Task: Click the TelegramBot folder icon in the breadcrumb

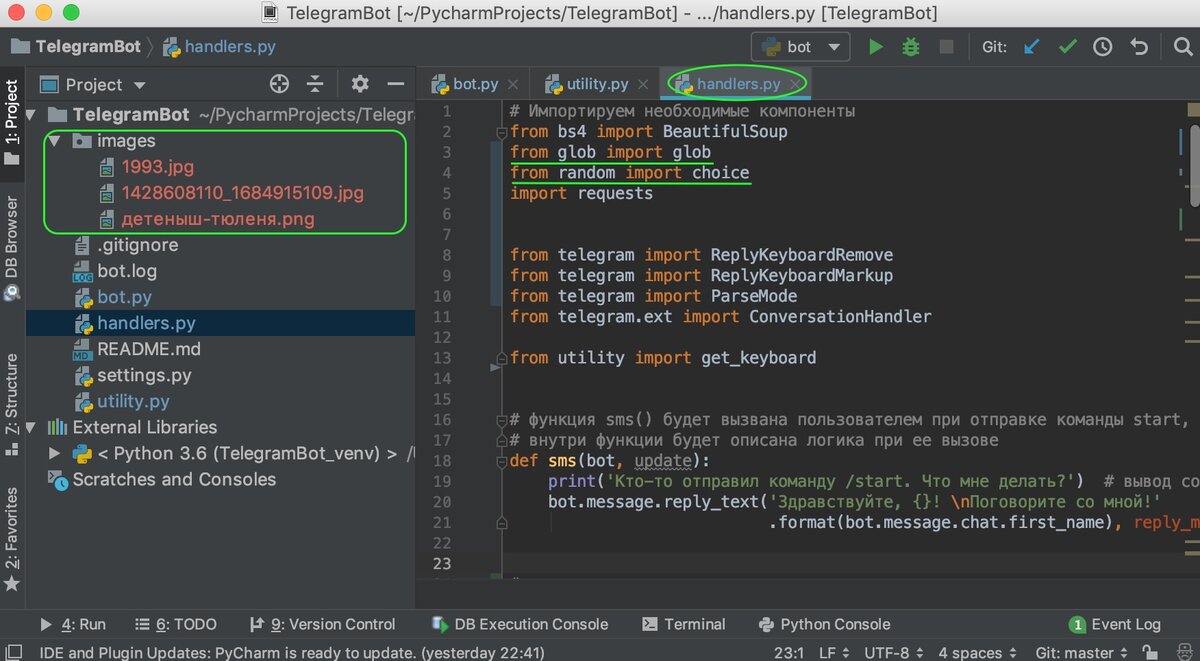Action: 20,46
